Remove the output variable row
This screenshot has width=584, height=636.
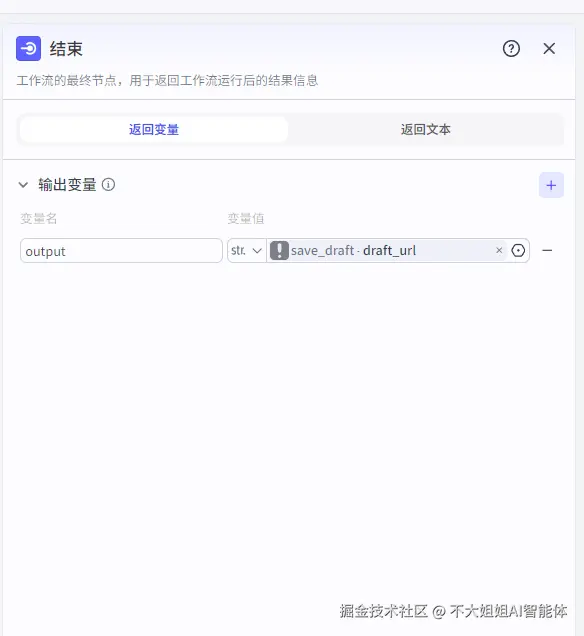(547, 251)
